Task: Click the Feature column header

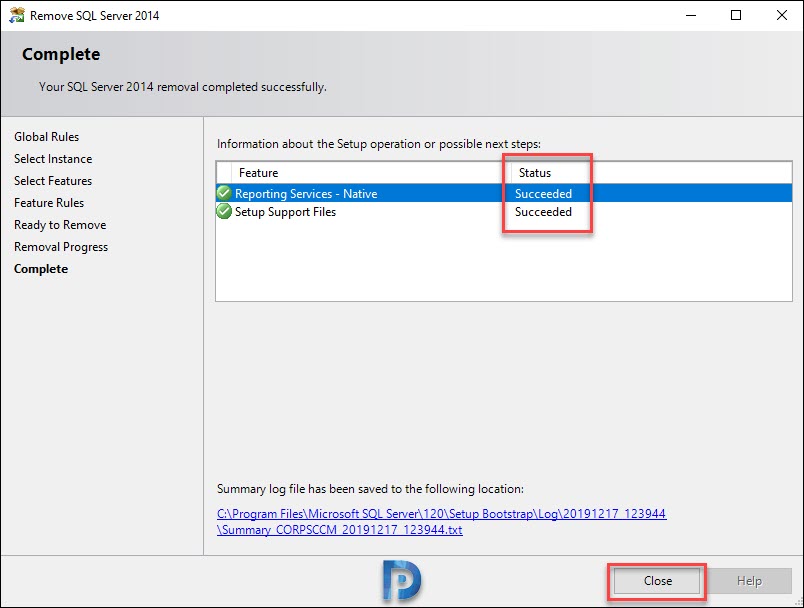Action: pos(258,173)
